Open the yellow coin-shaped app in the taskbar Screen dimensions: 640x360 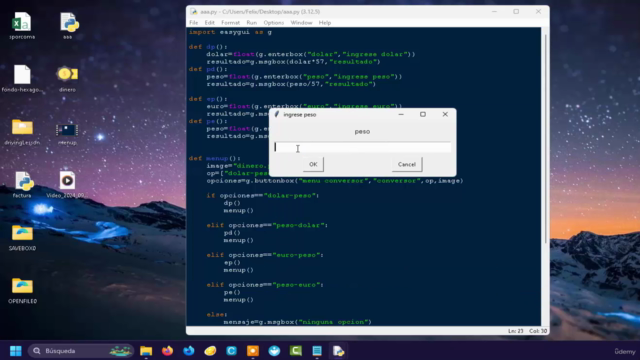pos(210,351)
